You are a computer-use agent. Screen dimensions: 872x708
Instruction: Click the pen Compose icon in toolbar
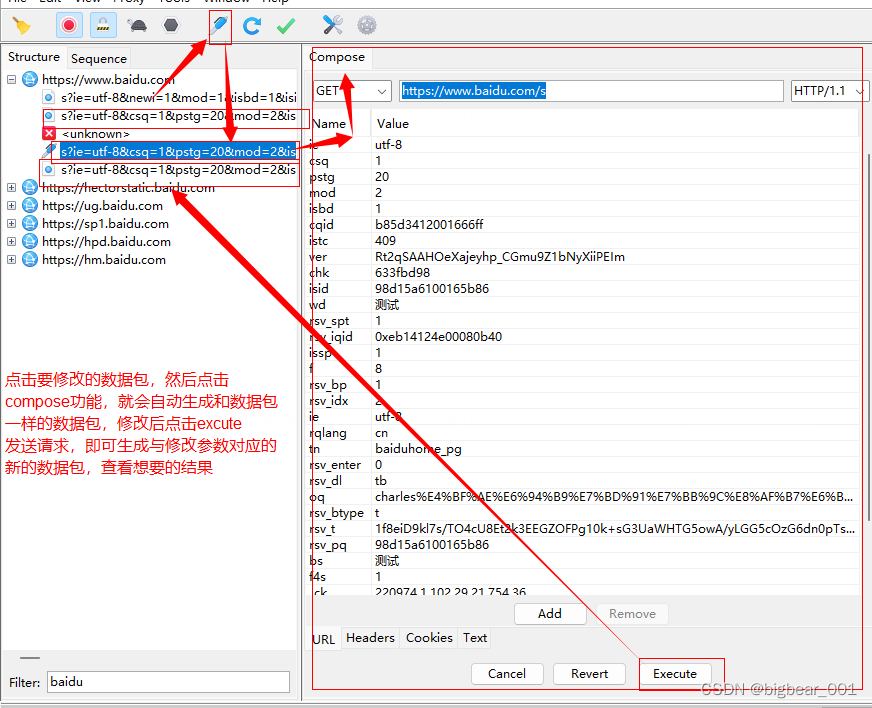[219, 26]
